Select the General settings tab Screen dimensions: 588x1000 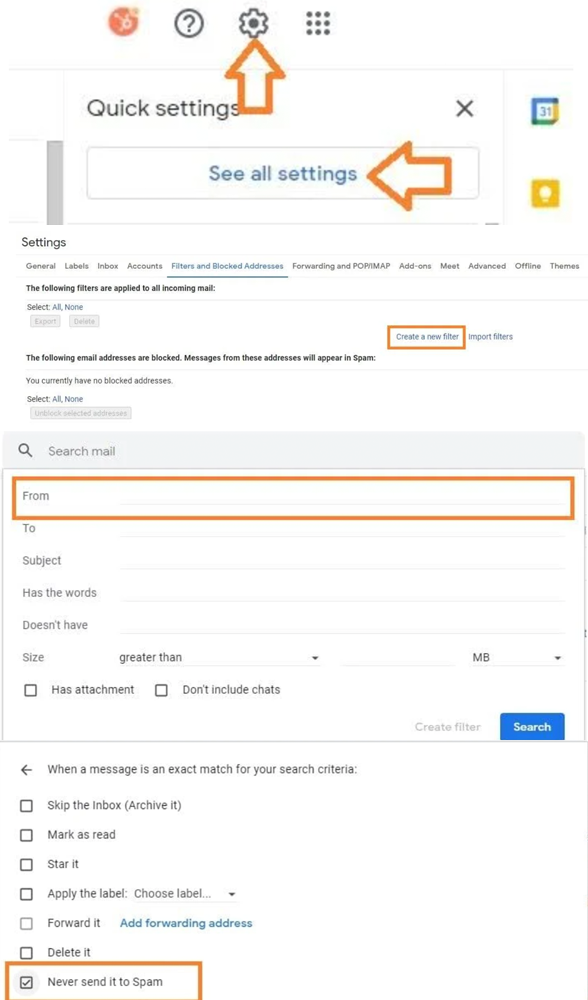click(x=41, y=266)
